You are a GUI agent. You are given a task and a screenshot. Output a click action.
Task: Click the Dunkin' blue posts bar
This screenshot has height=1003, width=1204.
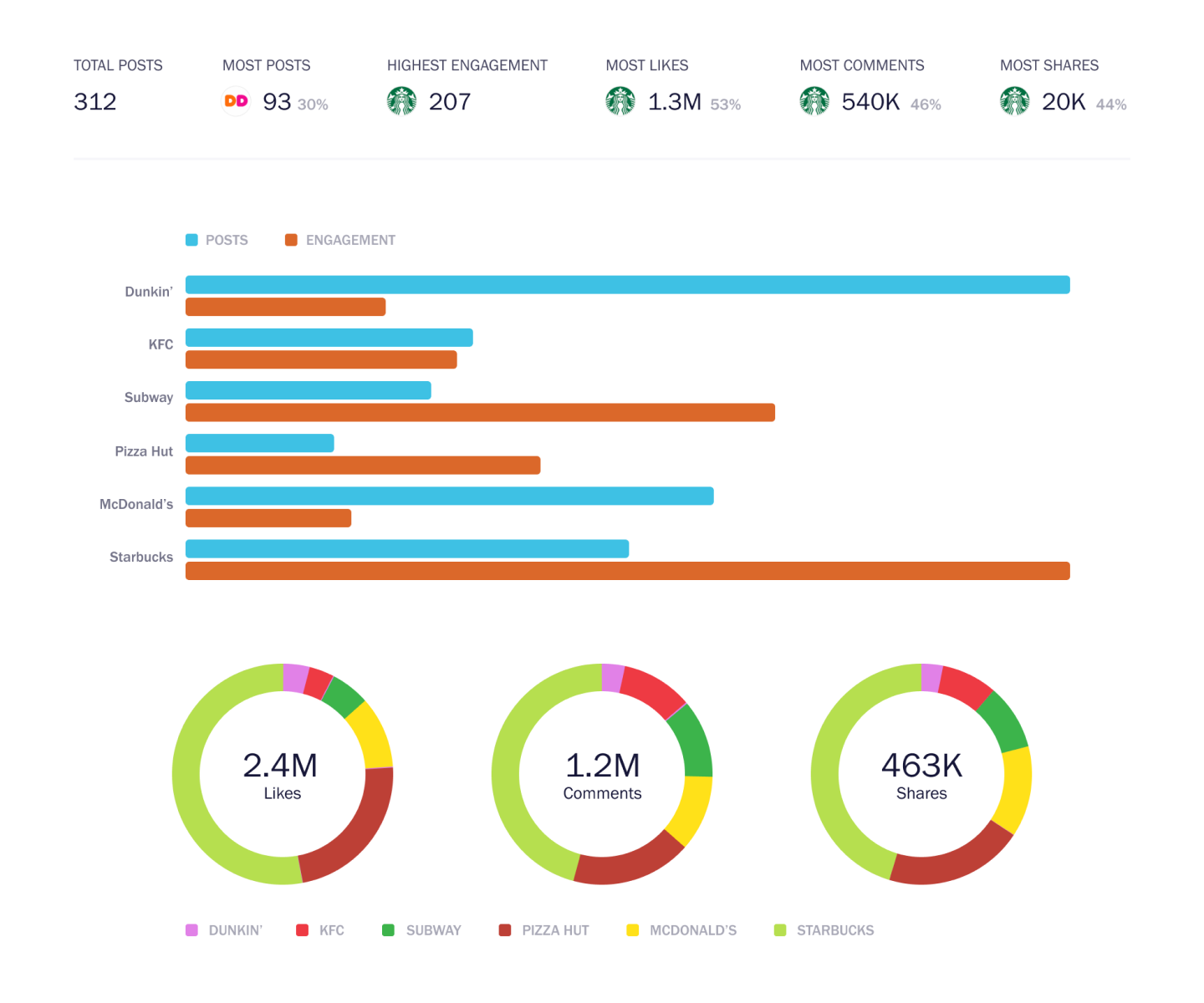pyautogui.click(x=628, y=285)
